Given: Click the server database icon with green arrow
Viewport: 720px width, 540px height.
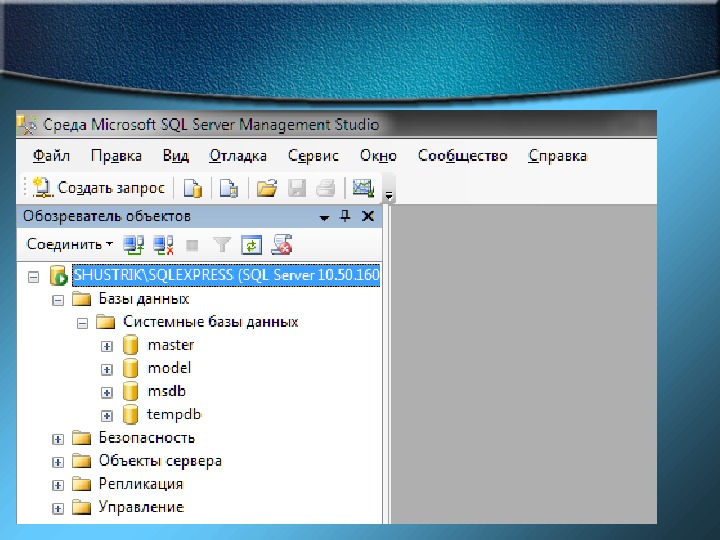Looking at the screenshot, I should [x=58, y=276].
